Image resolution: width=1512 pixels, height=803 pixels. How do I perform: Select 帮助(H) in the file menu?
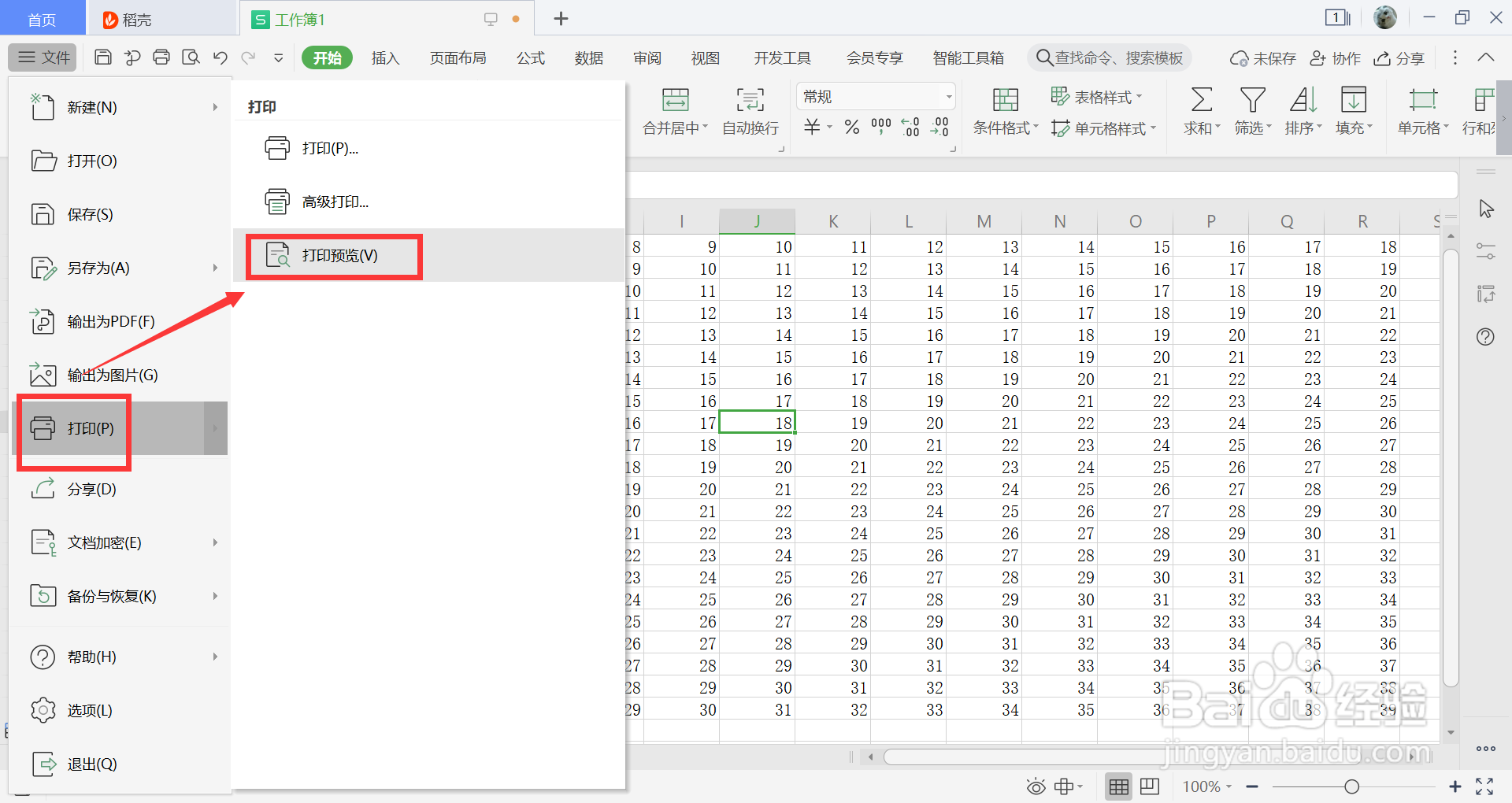tap(120, 657)
